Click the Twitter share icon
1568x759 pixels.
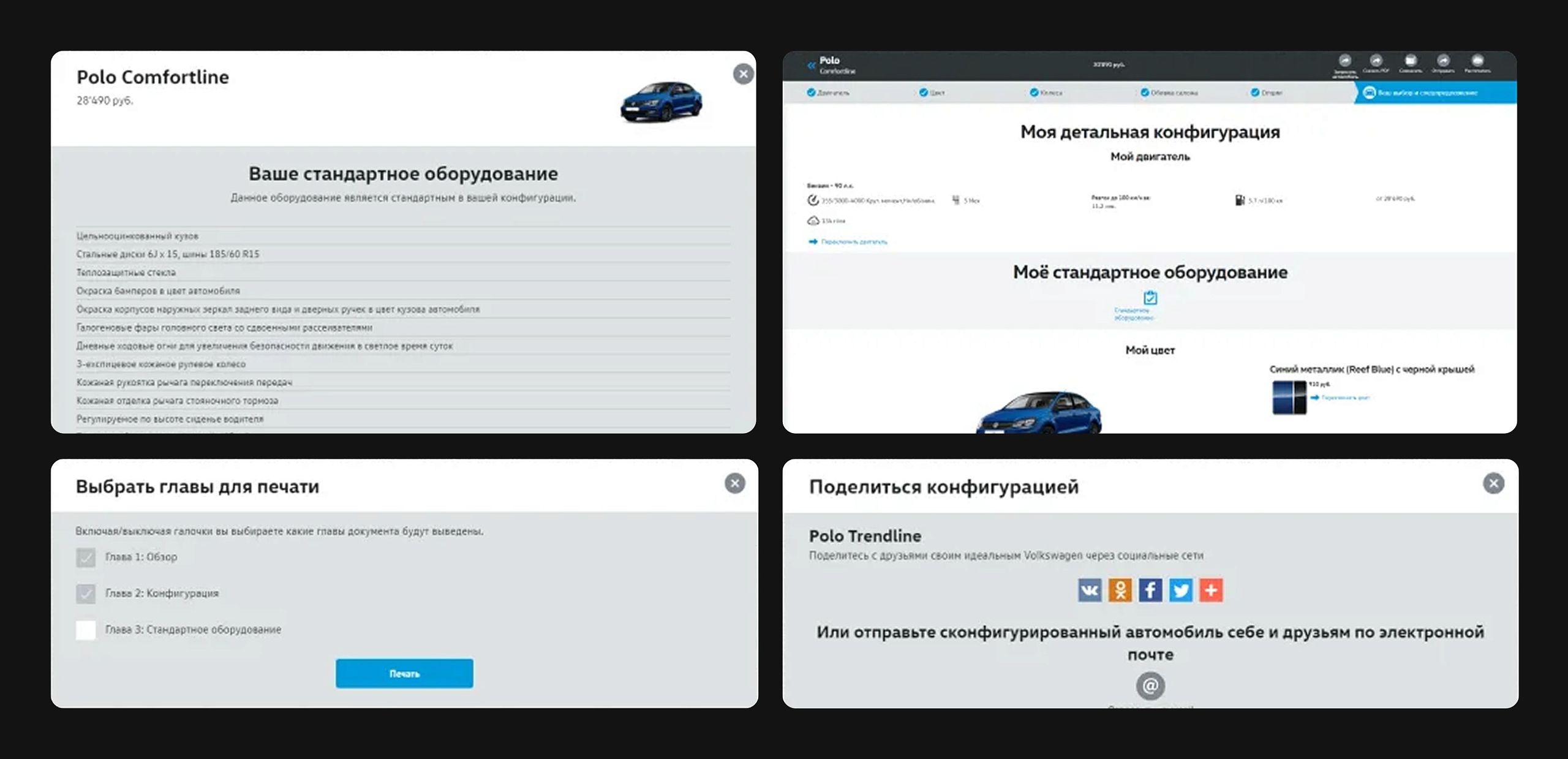coord(1180,591)
